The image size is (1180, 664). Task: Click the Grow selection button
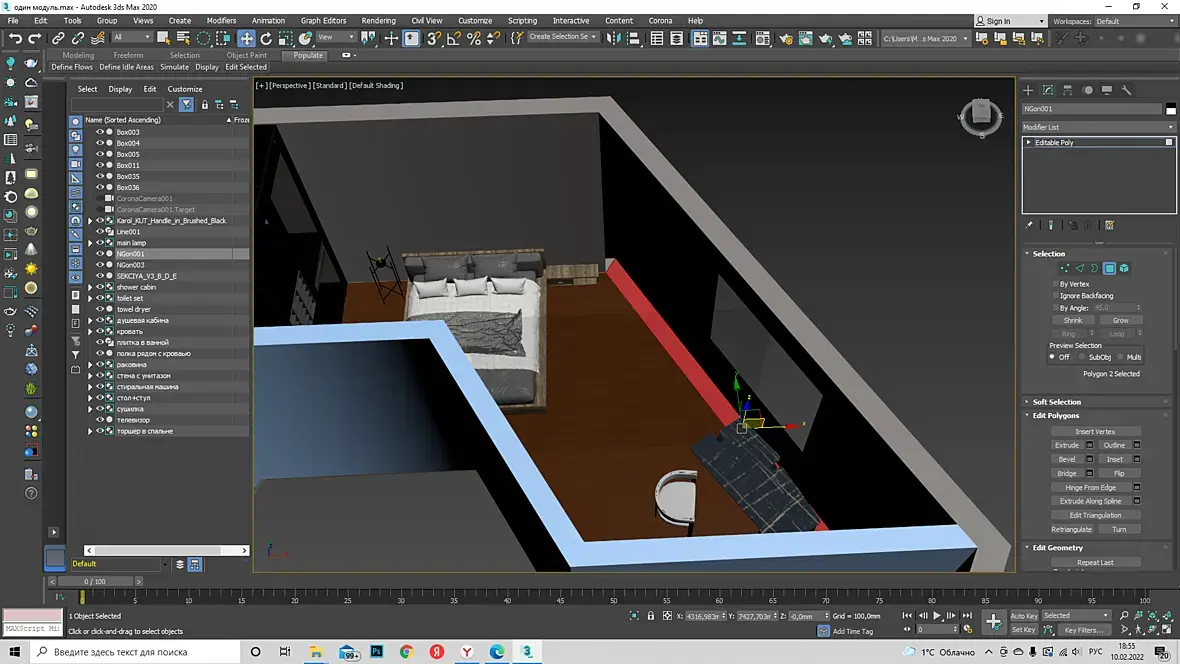tap(1120, 321)
